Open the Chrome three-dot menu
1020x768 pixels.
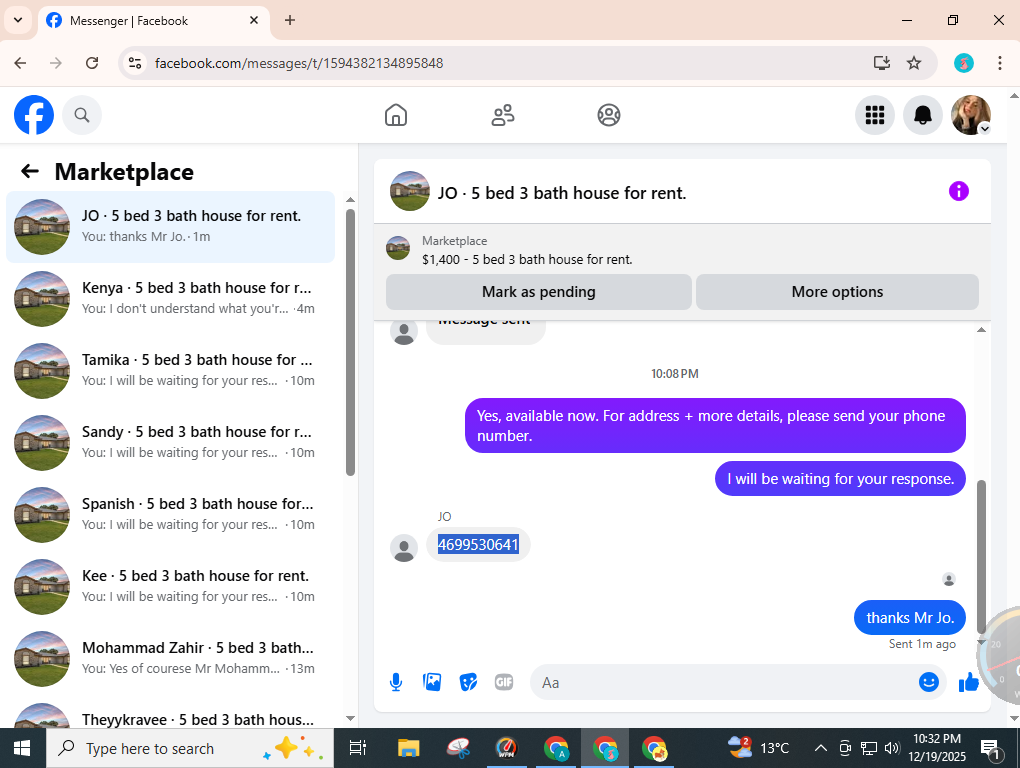pyautogui.click(x=1000, y=63)
